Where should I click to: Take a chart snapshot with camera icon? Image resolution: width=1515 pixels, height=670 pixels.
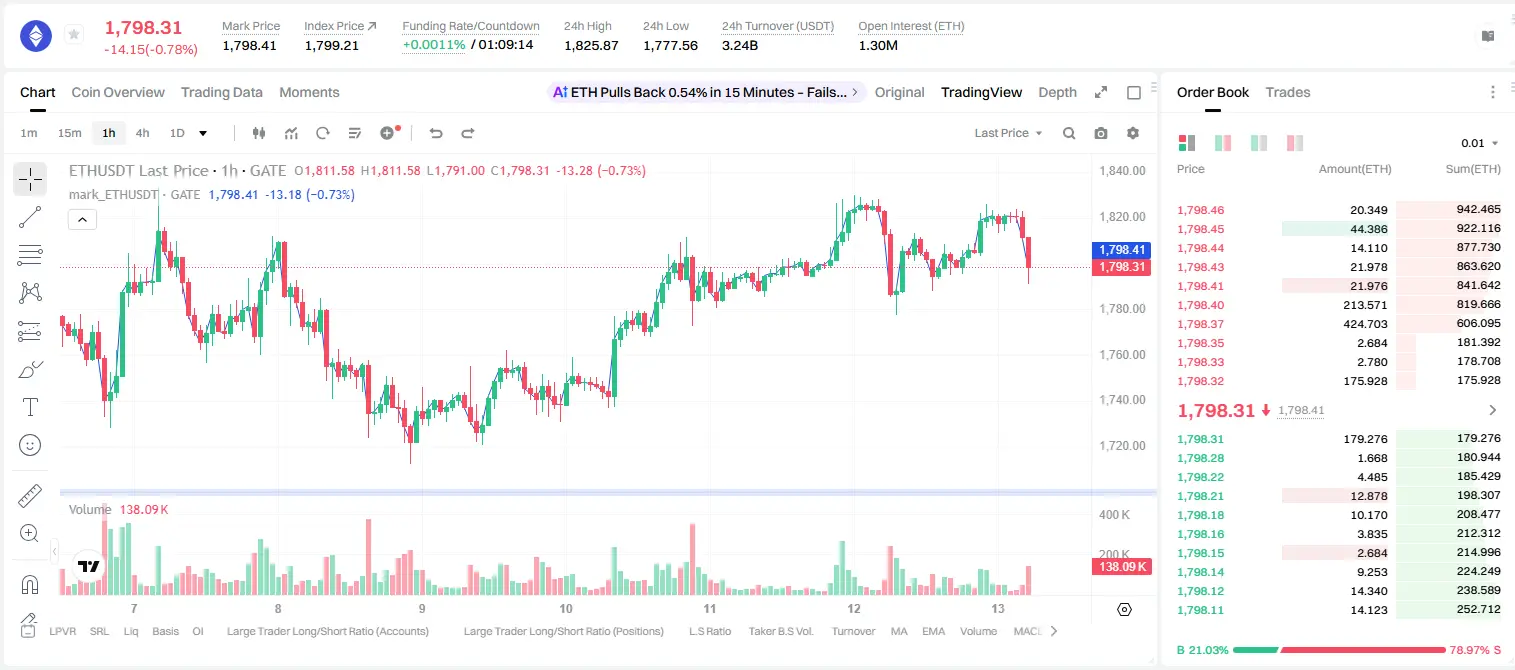[1101, 133]
